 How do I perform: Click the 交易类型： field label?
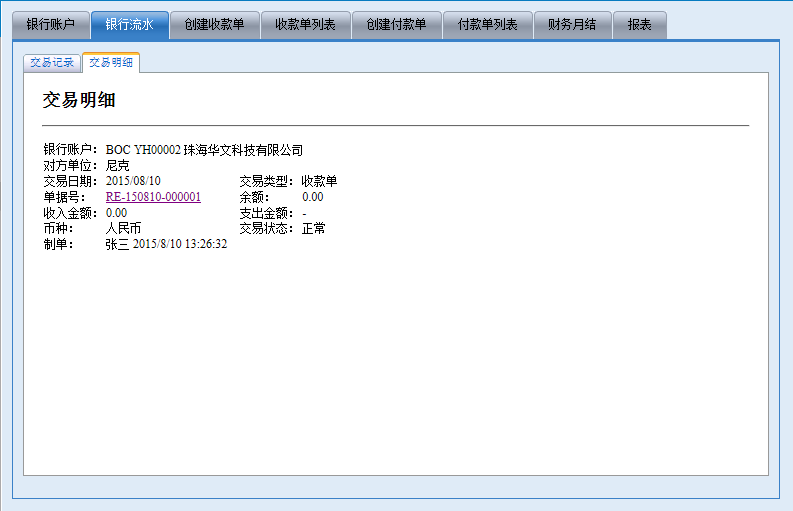point(267,181)
